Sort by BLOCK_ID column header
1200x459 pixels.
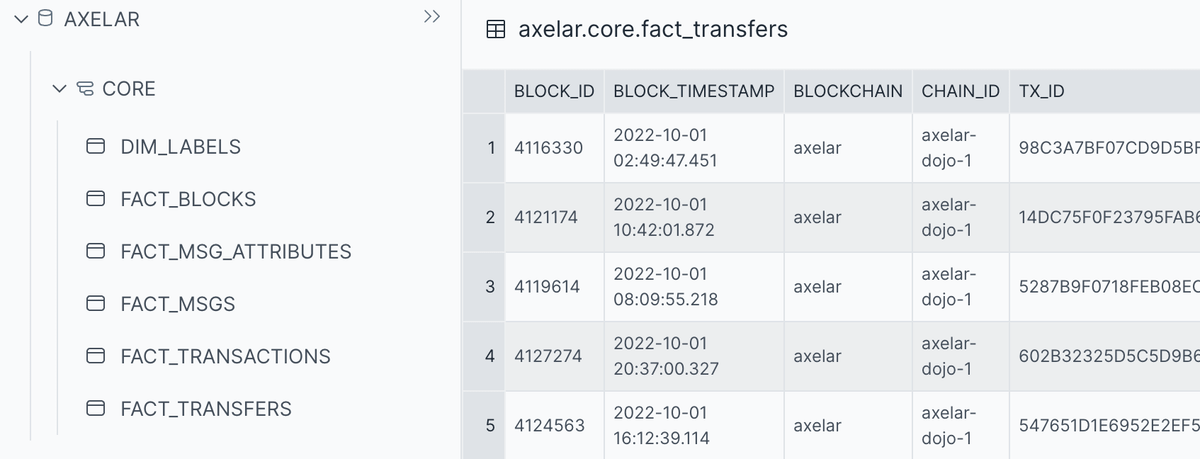coord(554,92)
